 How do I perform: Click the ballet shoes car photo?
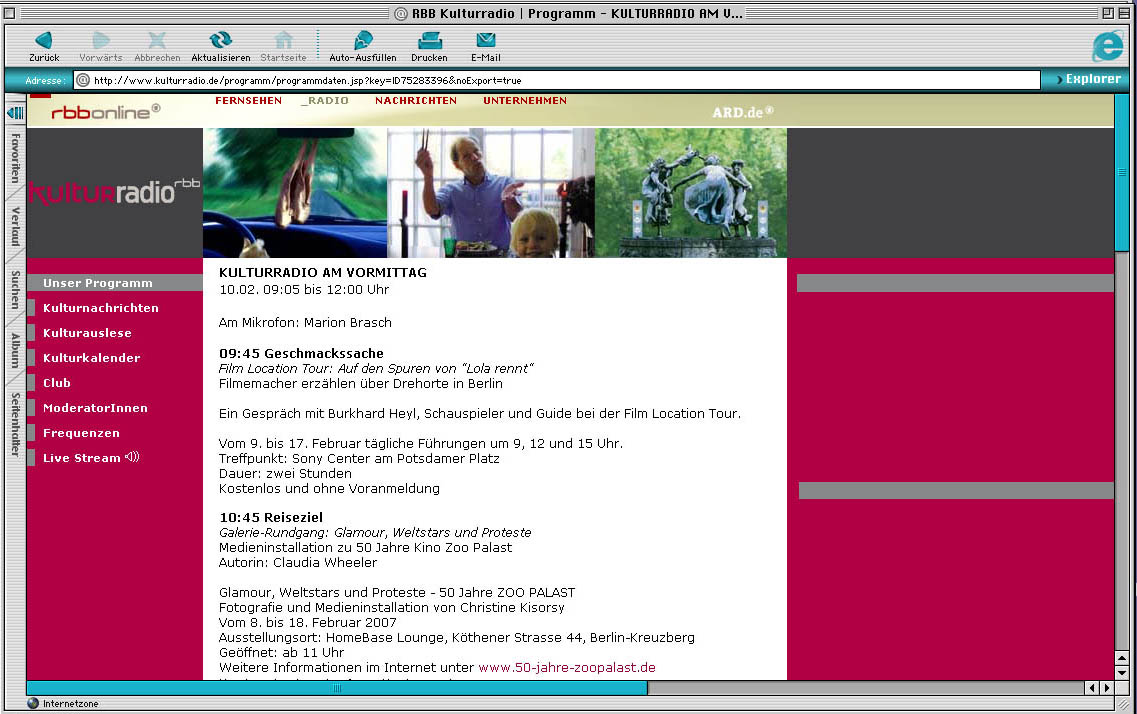295,193
